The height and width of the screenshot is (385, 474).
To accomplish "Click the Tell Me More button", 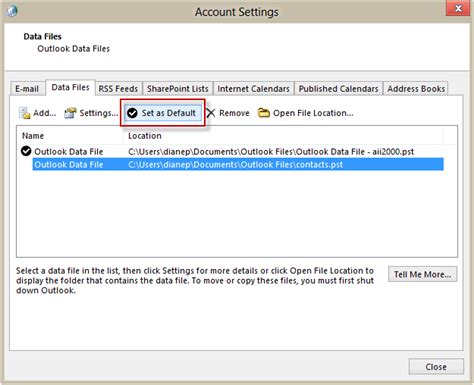I will pyautogui.click(x=422, y=274).
